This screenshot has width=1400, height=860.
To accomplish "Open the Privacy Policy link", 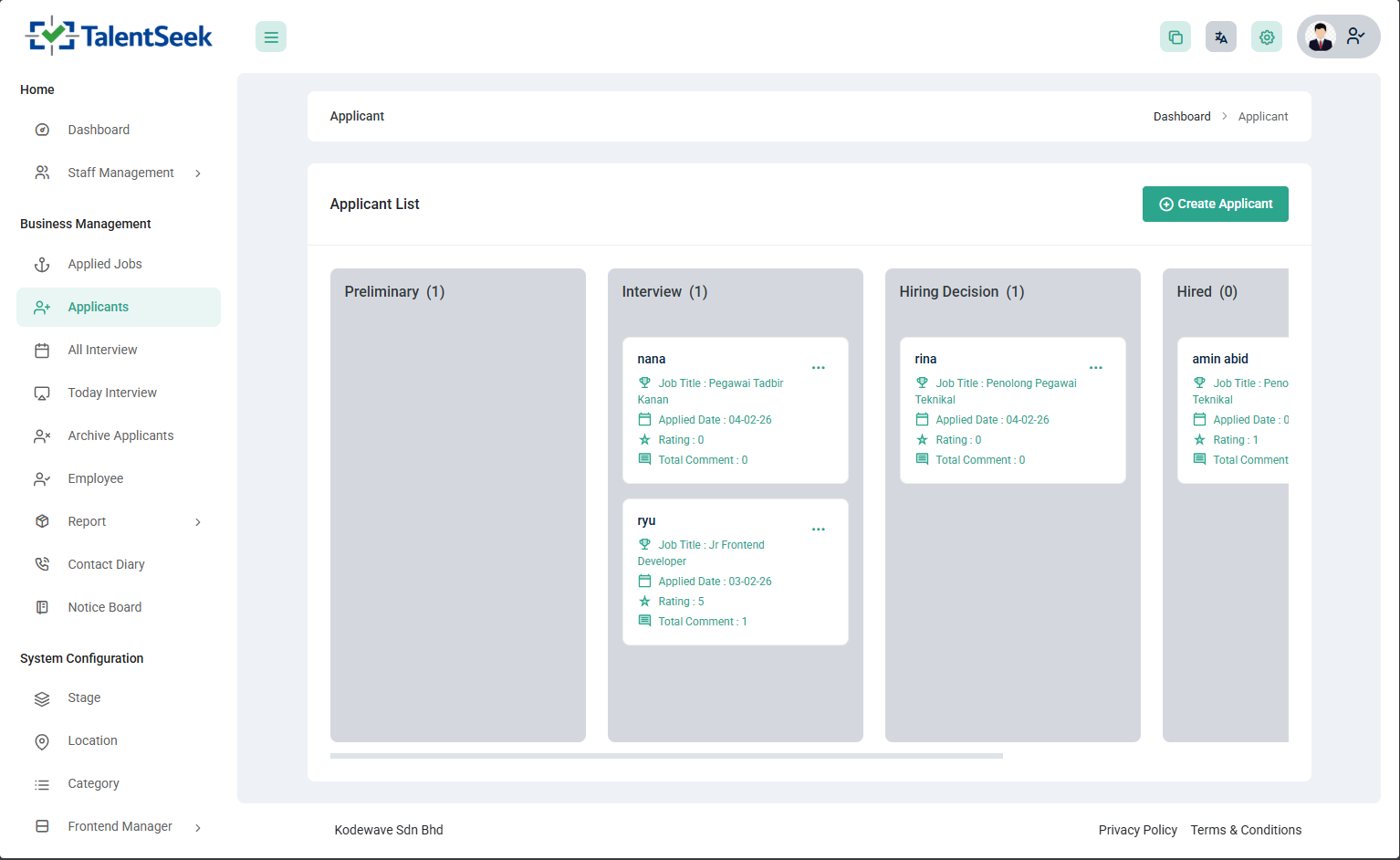I will point(1137,830).
